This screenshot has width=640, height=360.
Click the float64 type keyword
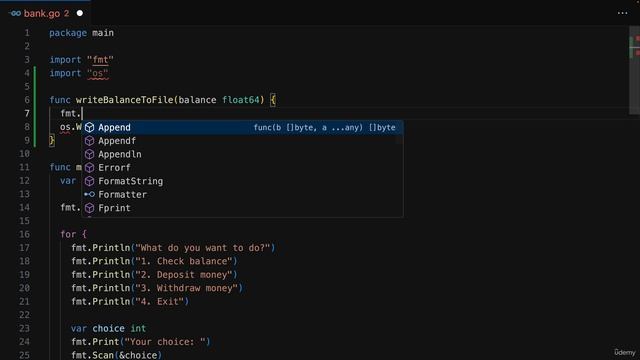click(x=241, y=100)
